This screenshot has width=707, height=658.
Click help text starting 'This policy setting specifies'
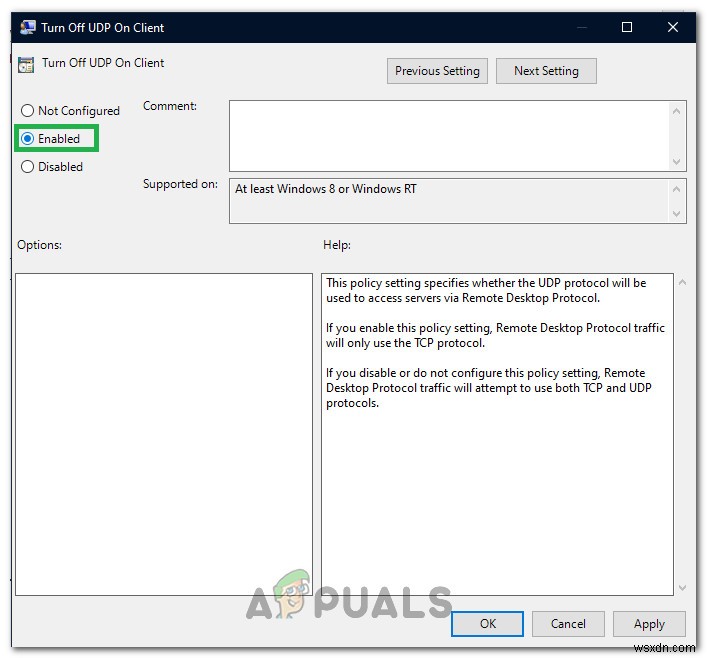(x=486, y=290)
